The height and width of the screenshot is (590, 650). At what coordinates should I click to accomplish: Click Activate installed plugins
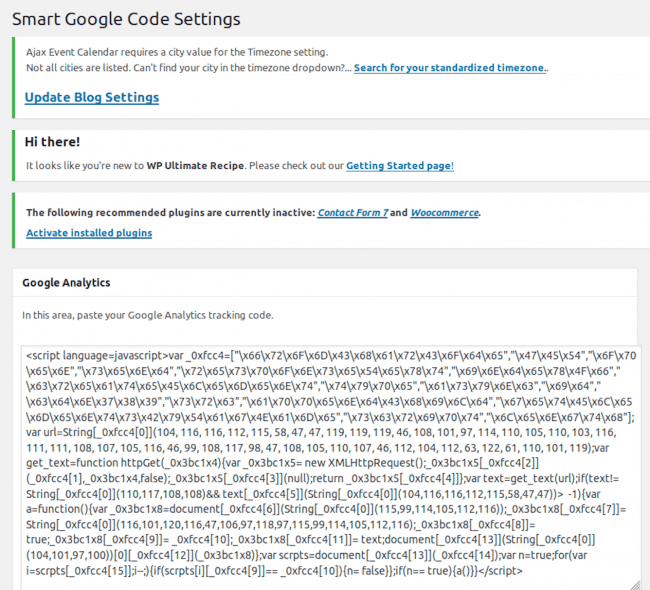pos(89,233)
